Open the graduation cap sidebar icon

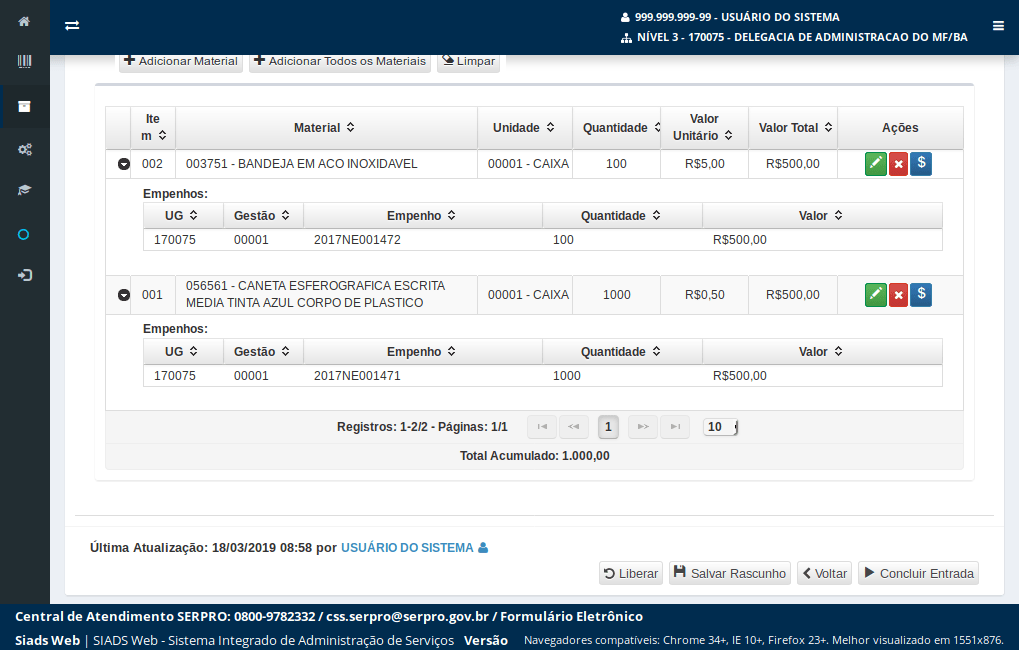coord(24,190)
